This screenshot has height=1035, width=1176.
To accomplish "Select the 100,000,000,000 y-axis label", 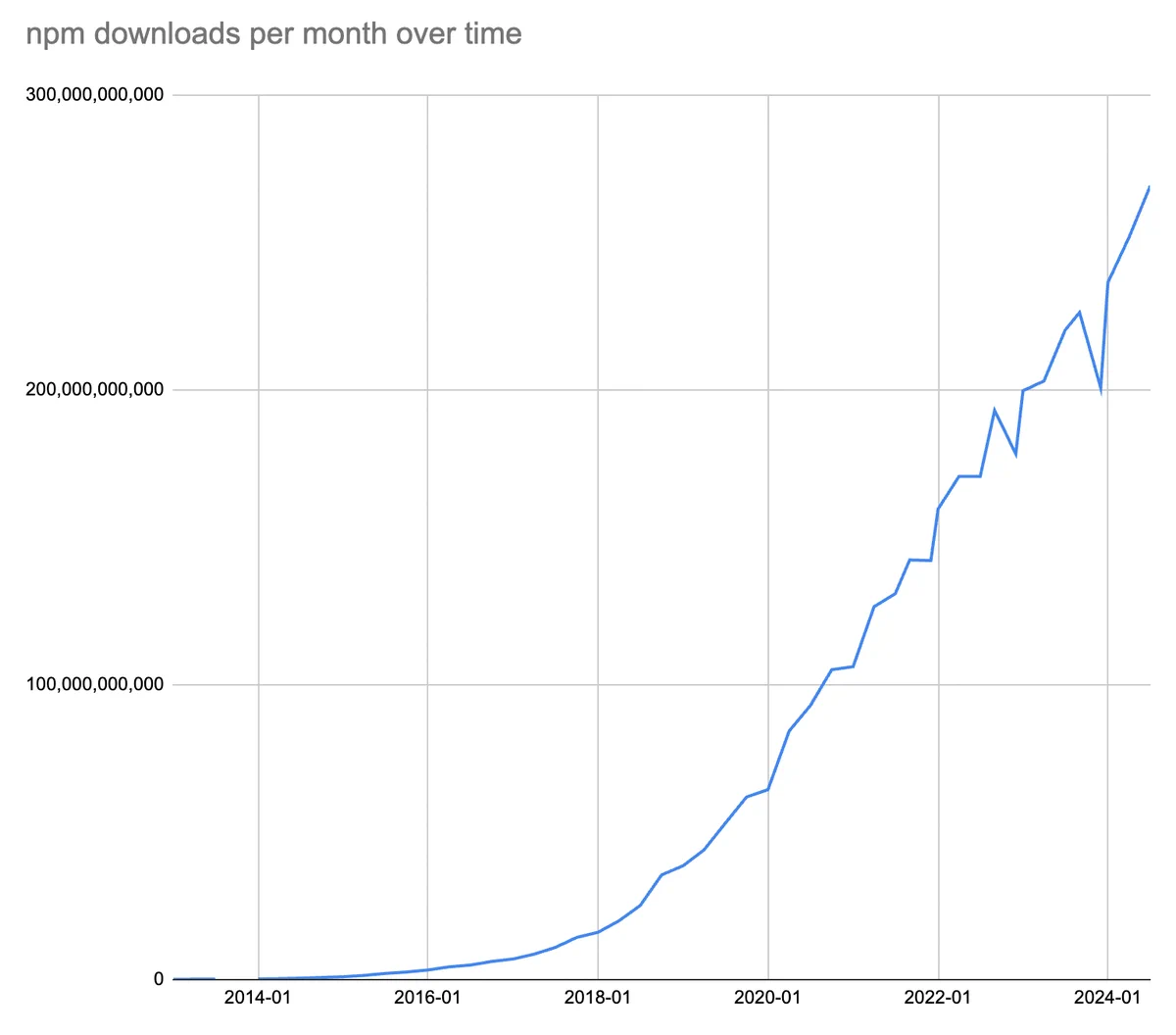I will [x=94, y=684].
